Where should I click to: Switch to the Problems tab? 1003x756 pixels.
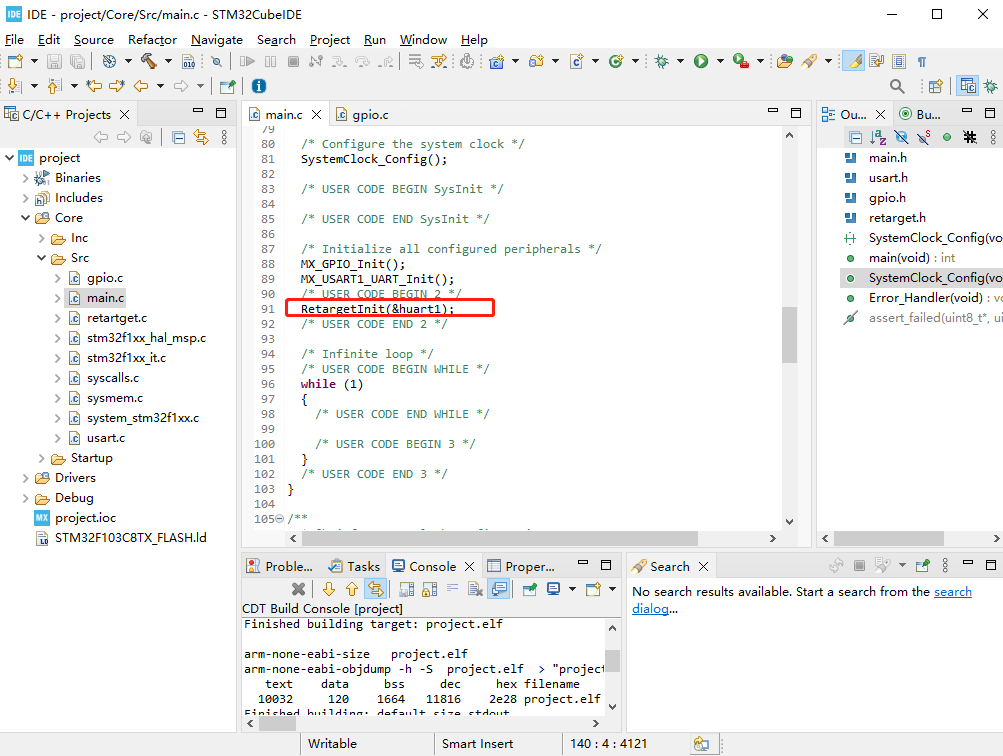(280, 566)
